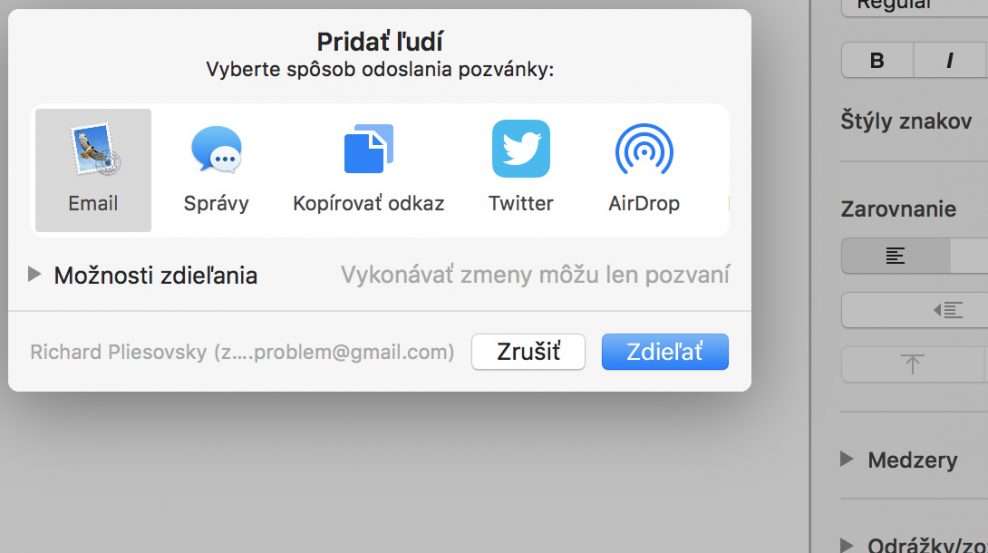Expand the Medzery section
This screenshot has width=988, height=553.
click(846, 459)
